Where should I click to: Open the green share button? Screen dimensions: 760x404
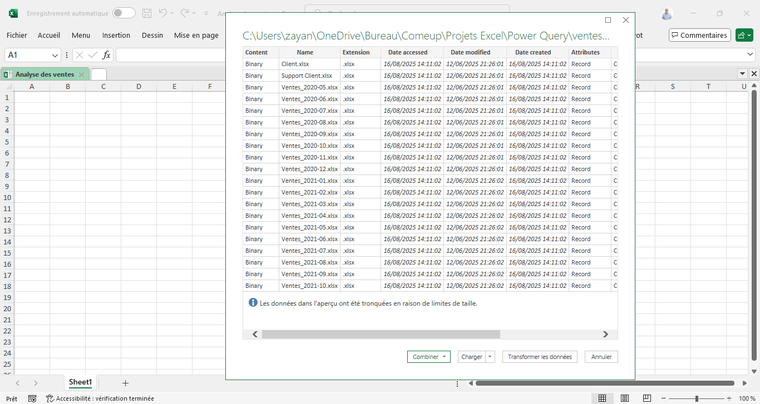point(744,35)
